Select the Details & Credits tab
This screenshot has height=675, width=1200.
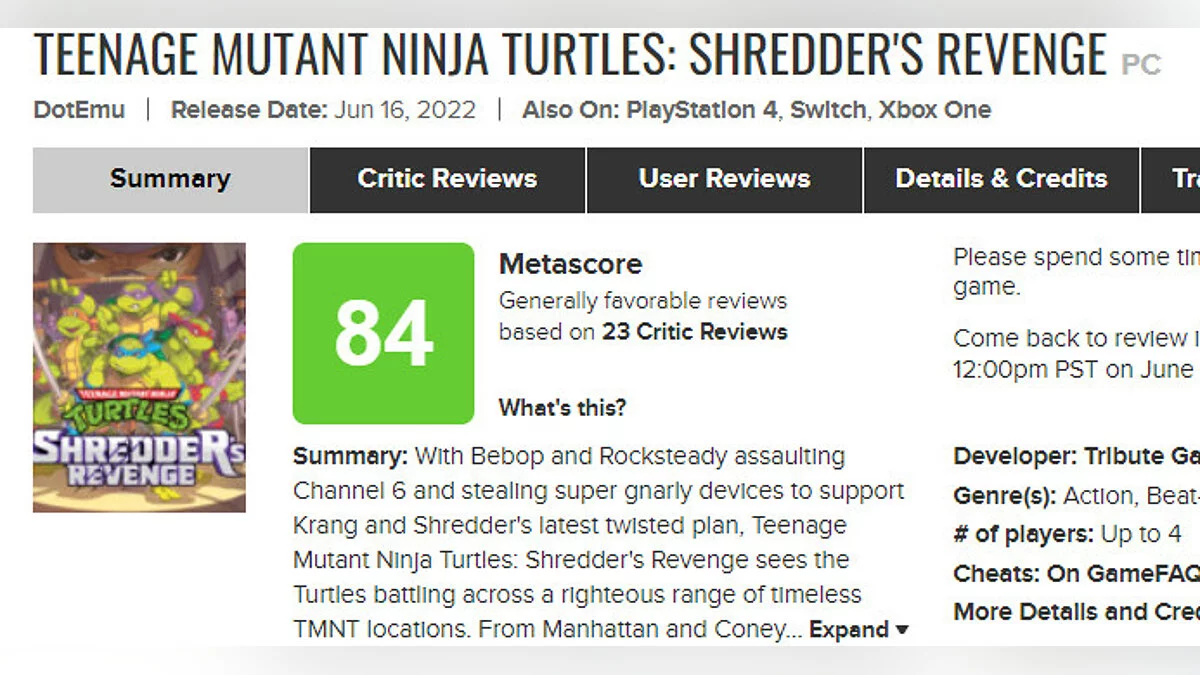1001,180
